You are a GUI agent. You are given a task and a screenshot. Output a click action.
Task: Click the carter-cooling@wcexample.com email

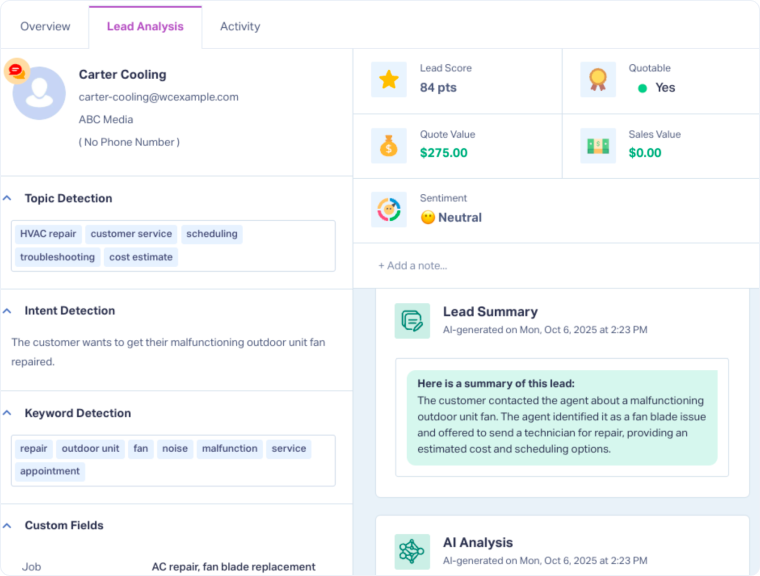[x=158, y=97]
